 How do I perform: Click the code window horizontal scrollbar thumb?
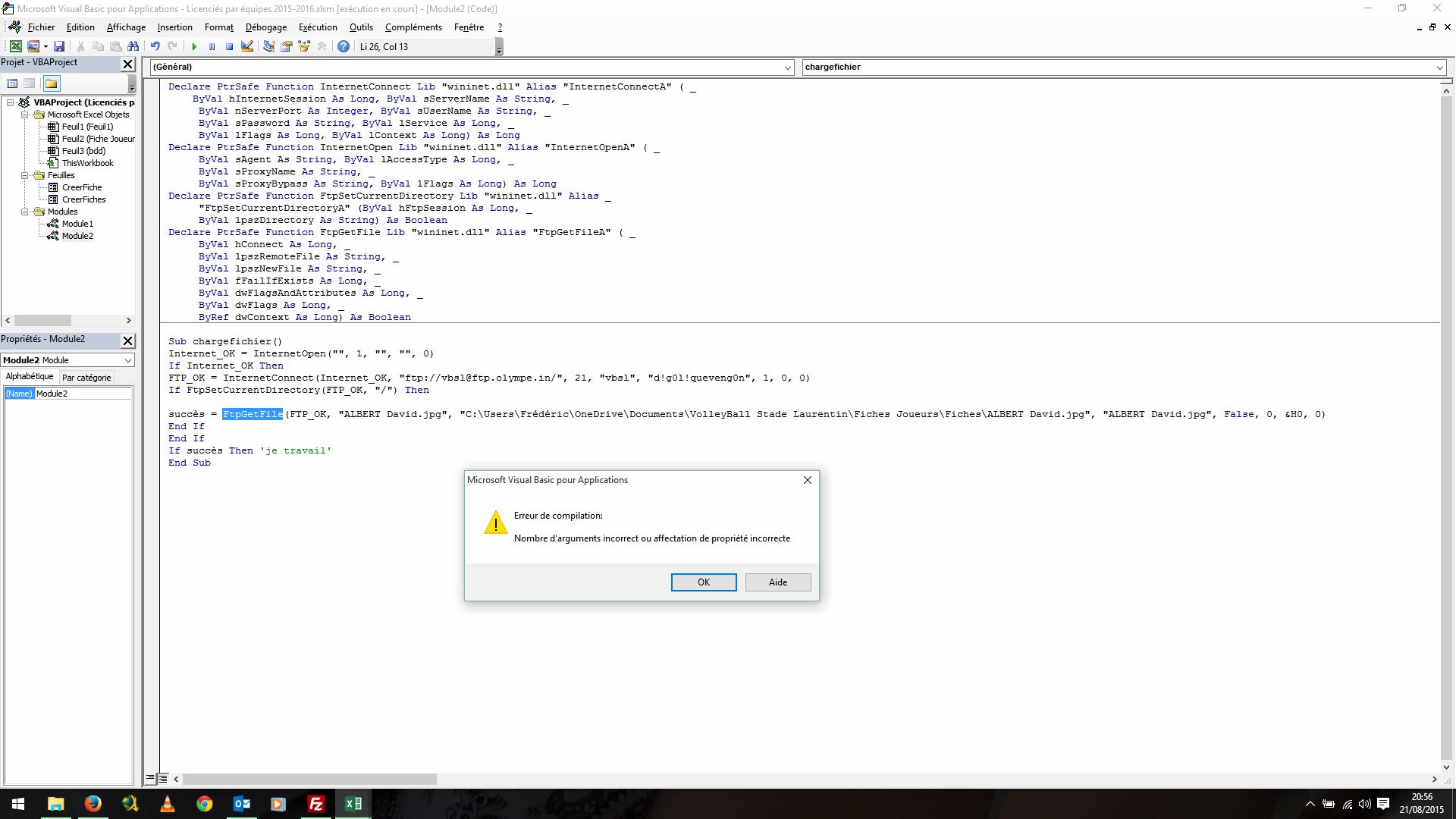pos(309,779)
